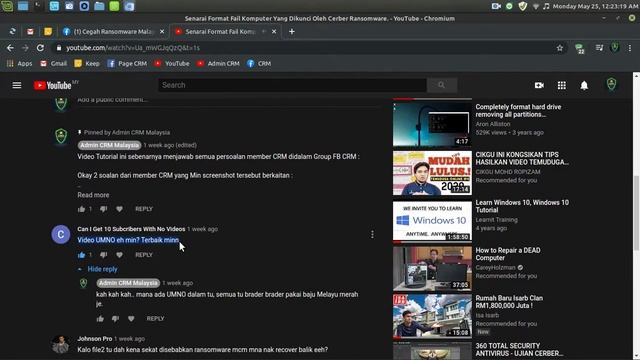Open the notifications bell
Screen dimensions: 640x360
tap(584, 85)
